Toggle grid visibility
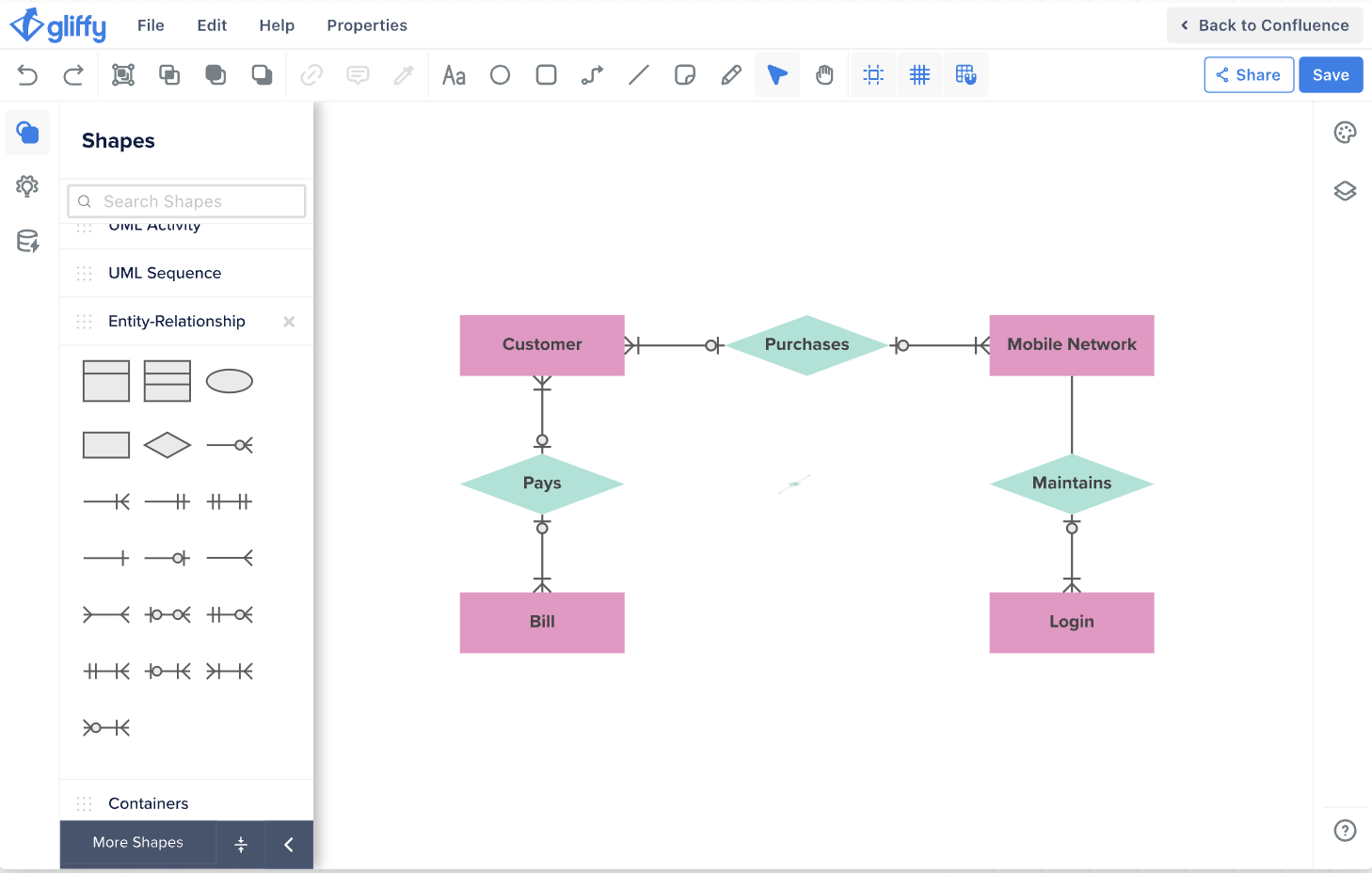The width and height of the screenshot is (1372, 873). tap(919, 75)
